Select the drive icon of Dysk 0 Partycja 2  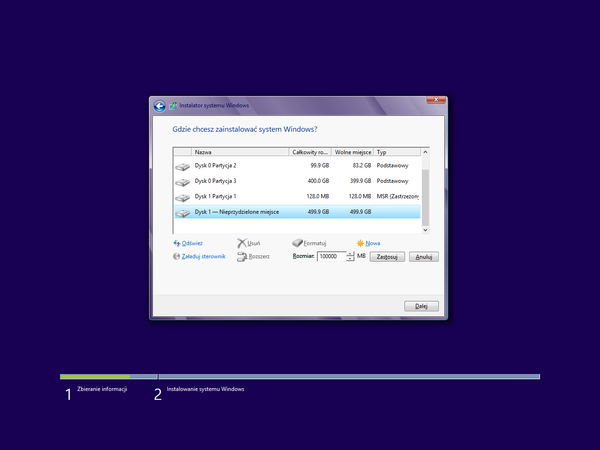tap(182, 166)
